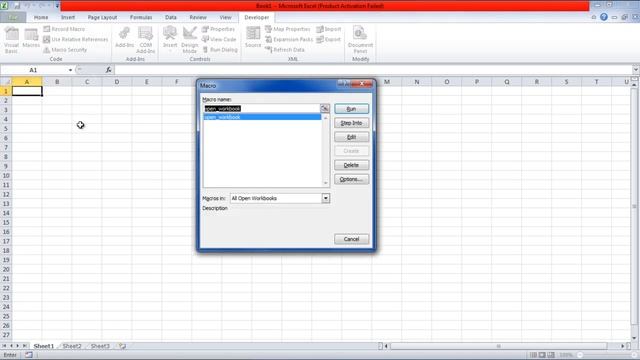Click Edit in the Macro dialog
Viewport: 640px width, 360px height.
[x=351, y=137]
